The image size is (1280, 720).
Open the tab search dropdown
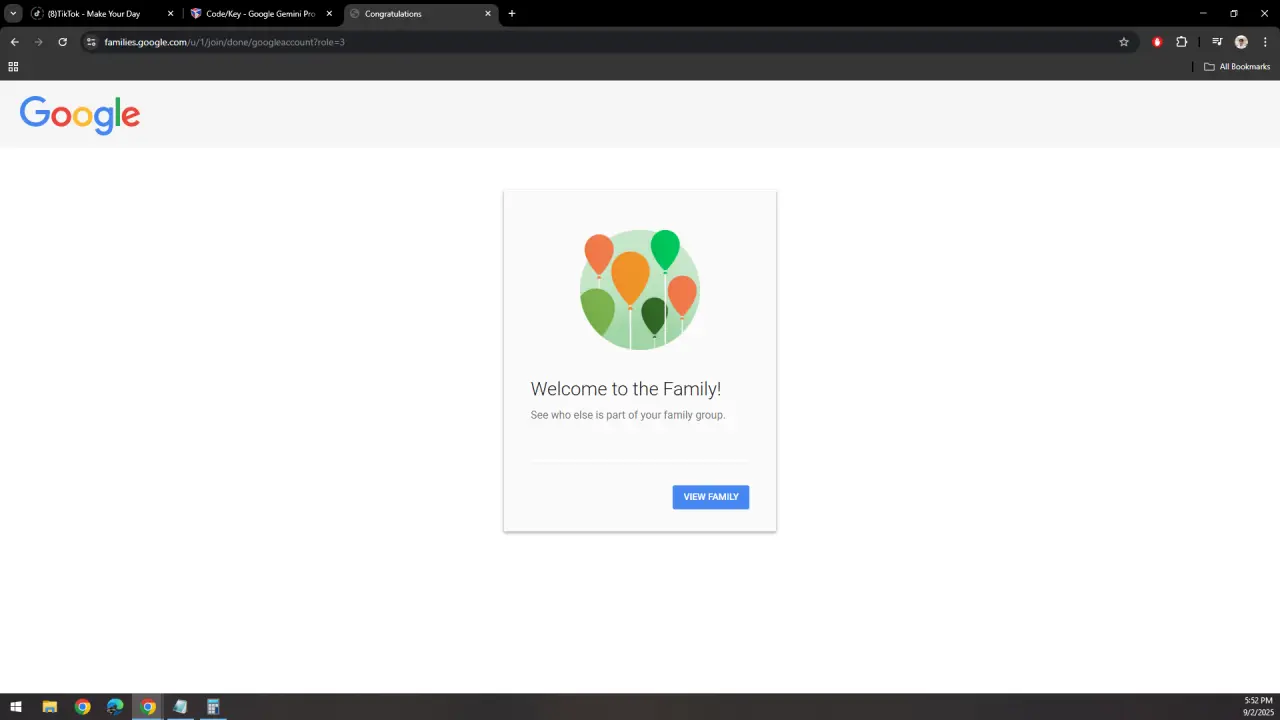[x=13, y=14]
